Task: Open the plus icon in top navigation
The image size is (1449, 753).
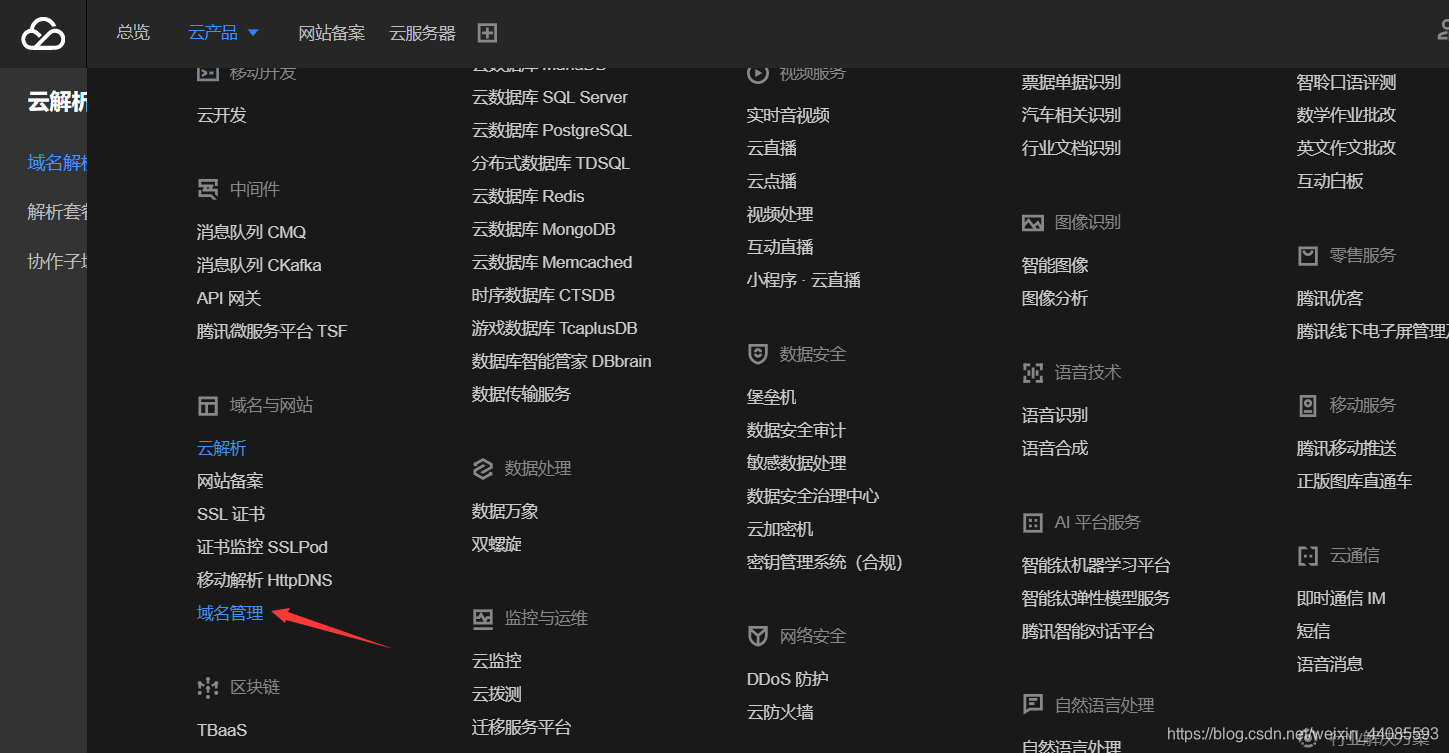Action: [x=487, y=33]
